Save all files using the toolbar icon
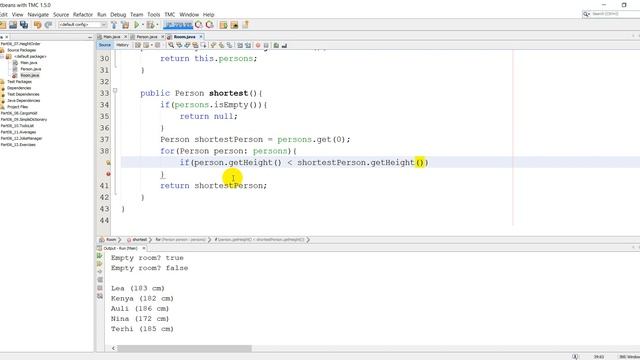Viewport: 640px width, 360px height. tap(24, 25)
